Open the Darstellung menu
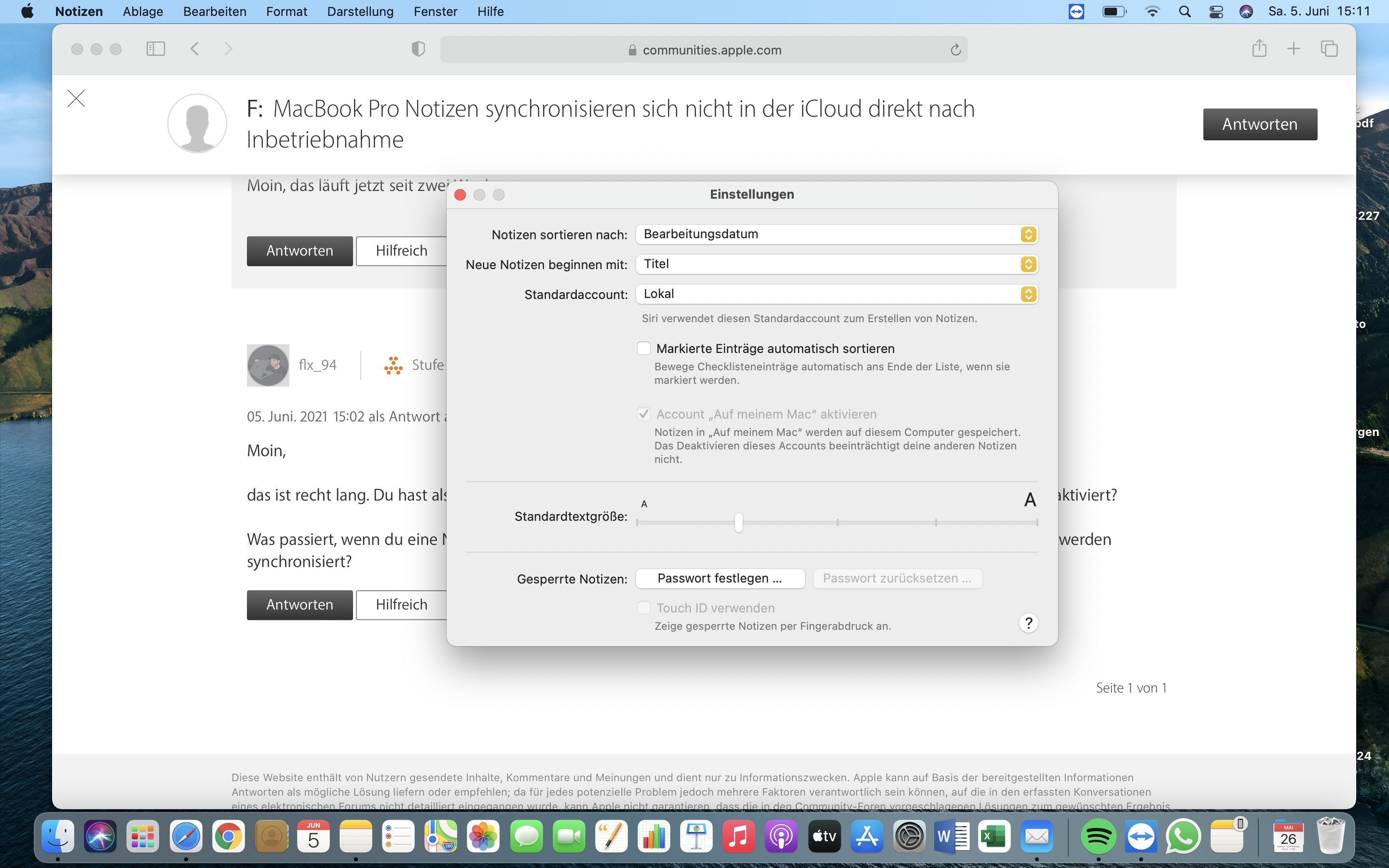 (360, 12)
